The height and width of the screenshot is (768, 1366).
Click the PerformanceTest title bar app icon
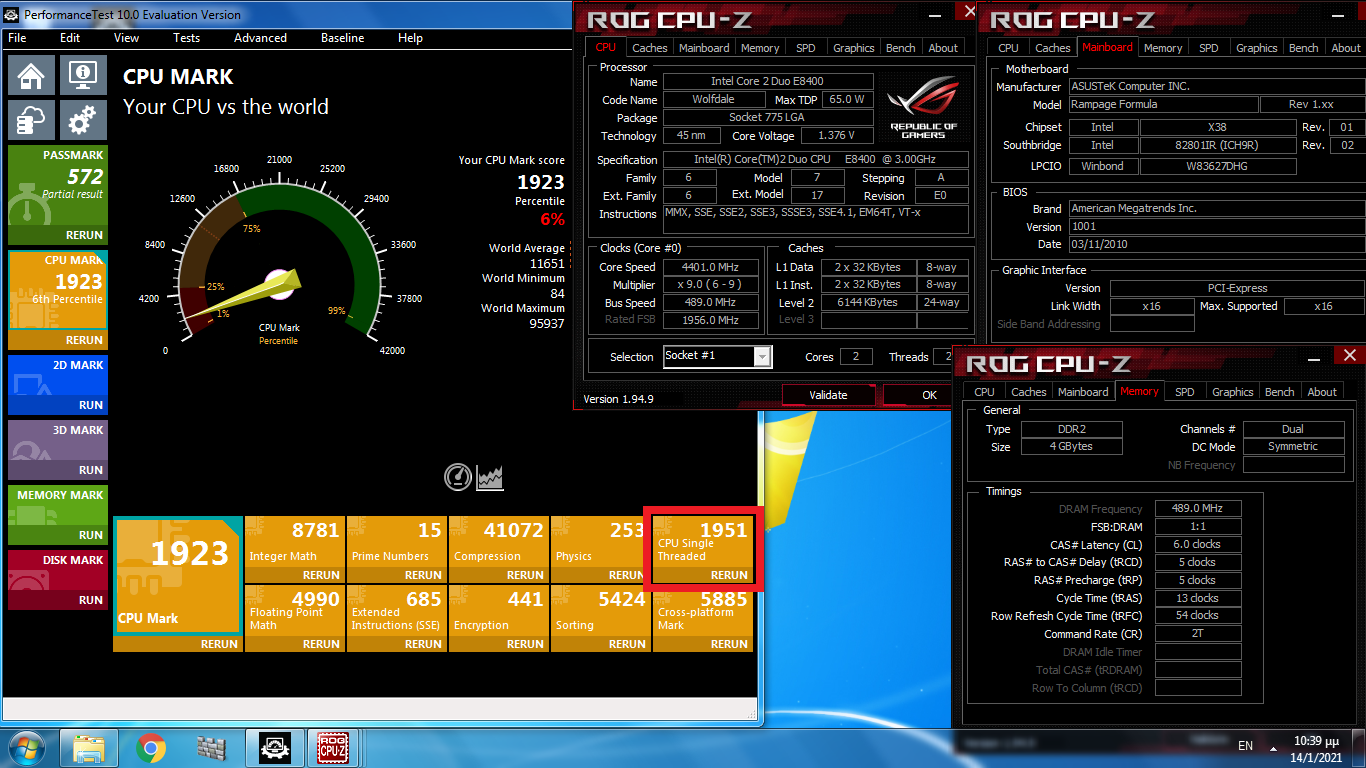tap(12, 14)
